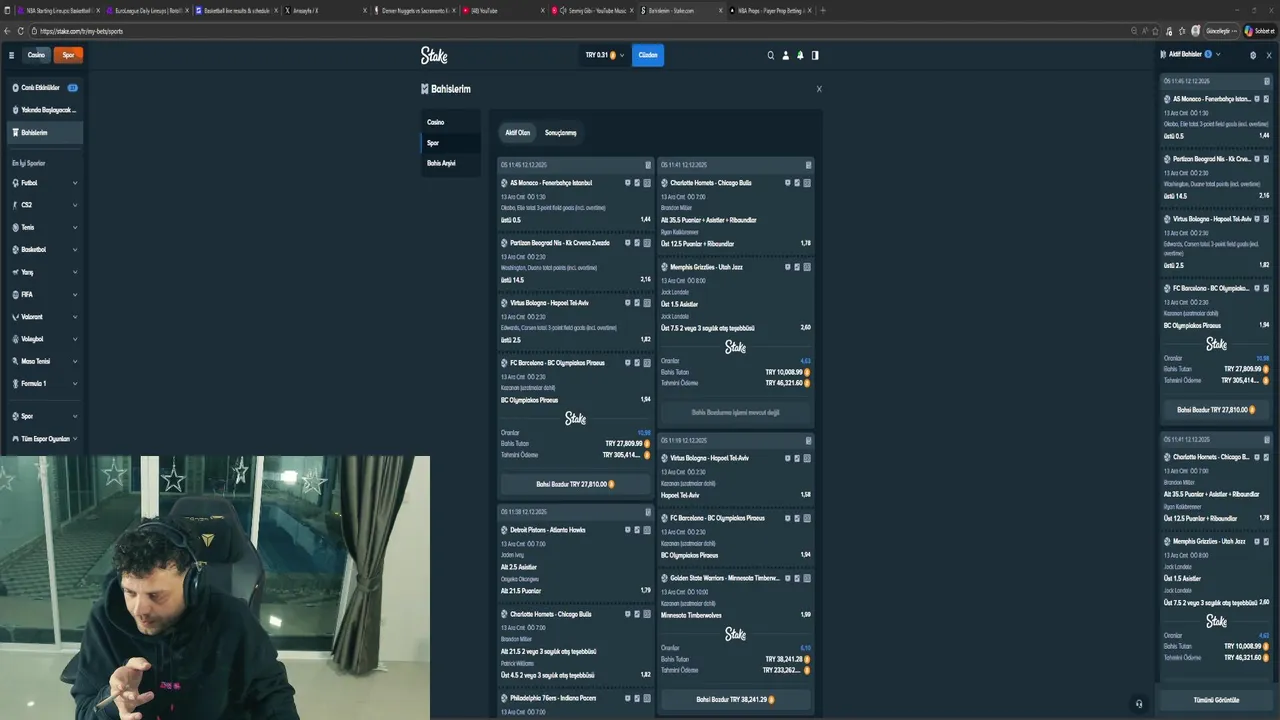Click receipt icon on 11:41 bet slip header
The image size is (1280, 720).
[808, 165]
